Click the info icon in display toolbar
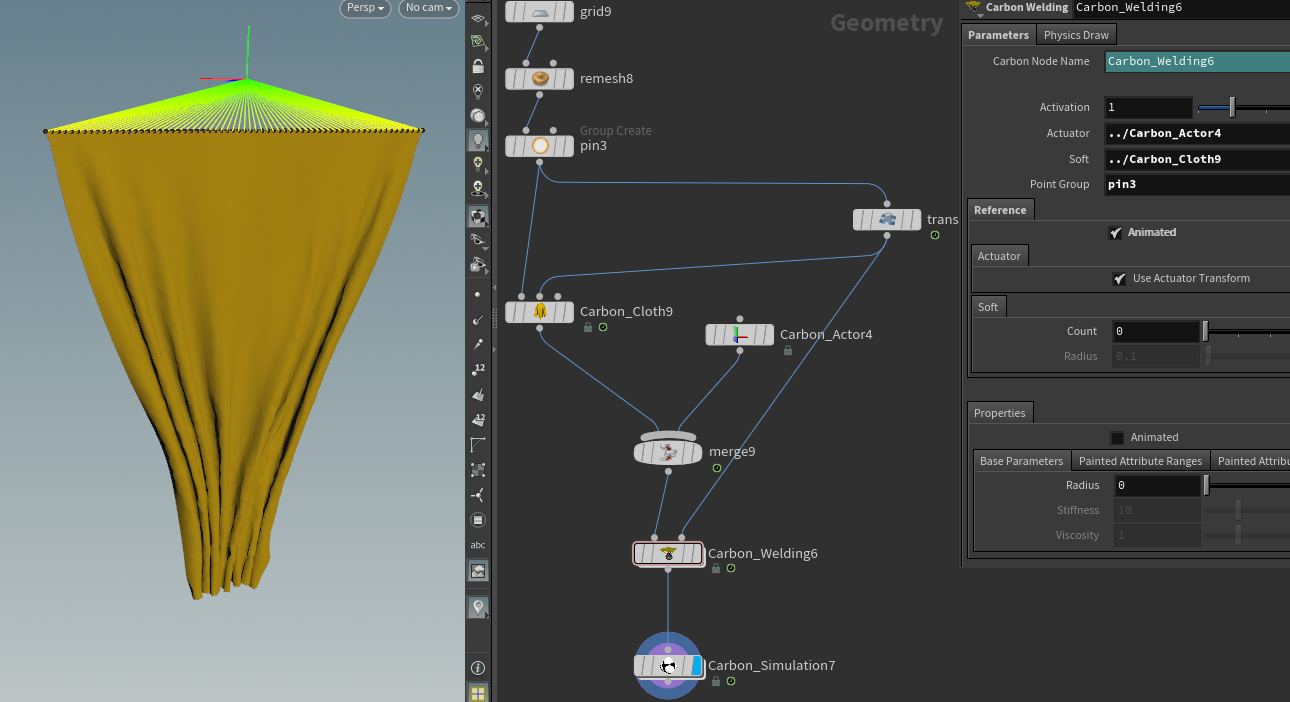Viewport: 1290px width, 702px height. 478,668
